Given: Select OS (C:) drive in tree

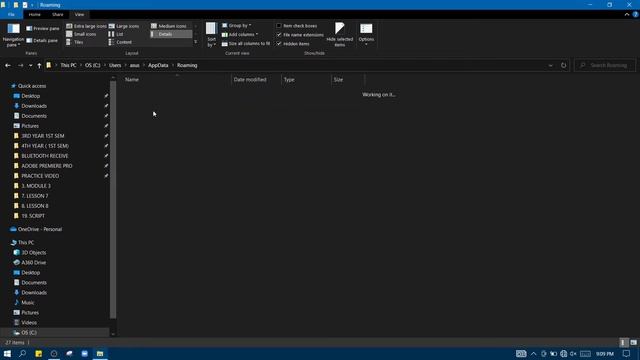Looking at the screenshot, I should [x=29, y=333].
